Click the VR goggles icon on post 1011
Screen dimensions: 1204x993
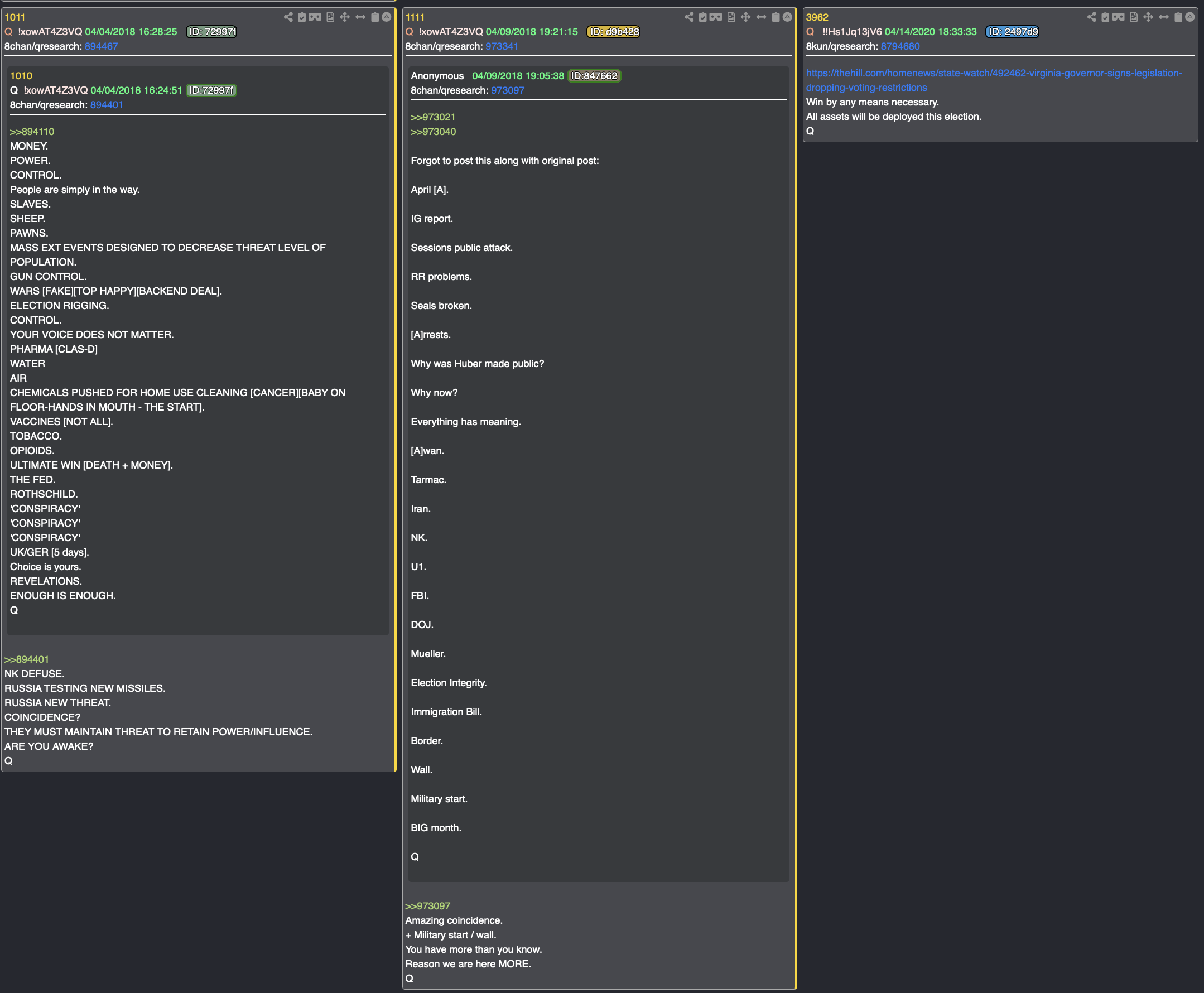click(x=315, y=17)
